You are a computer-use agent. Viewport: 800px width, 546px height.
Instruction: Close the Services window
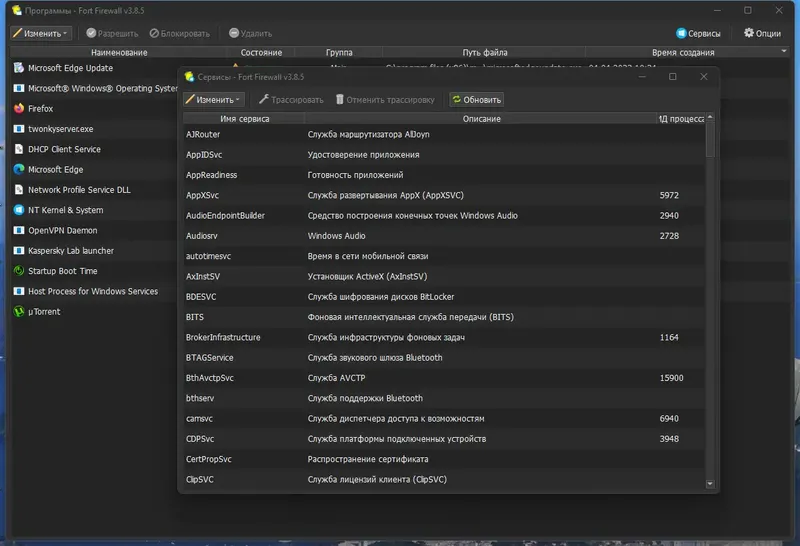point(704,77)
